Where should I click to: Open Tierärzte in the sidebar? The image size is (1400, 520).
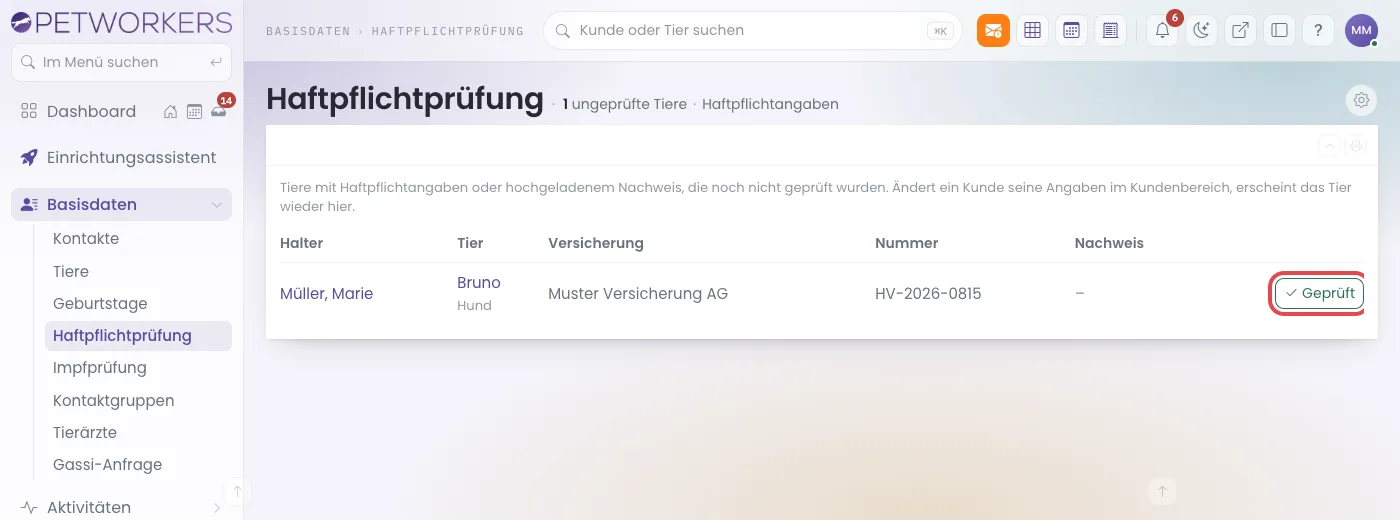(85, 432)
